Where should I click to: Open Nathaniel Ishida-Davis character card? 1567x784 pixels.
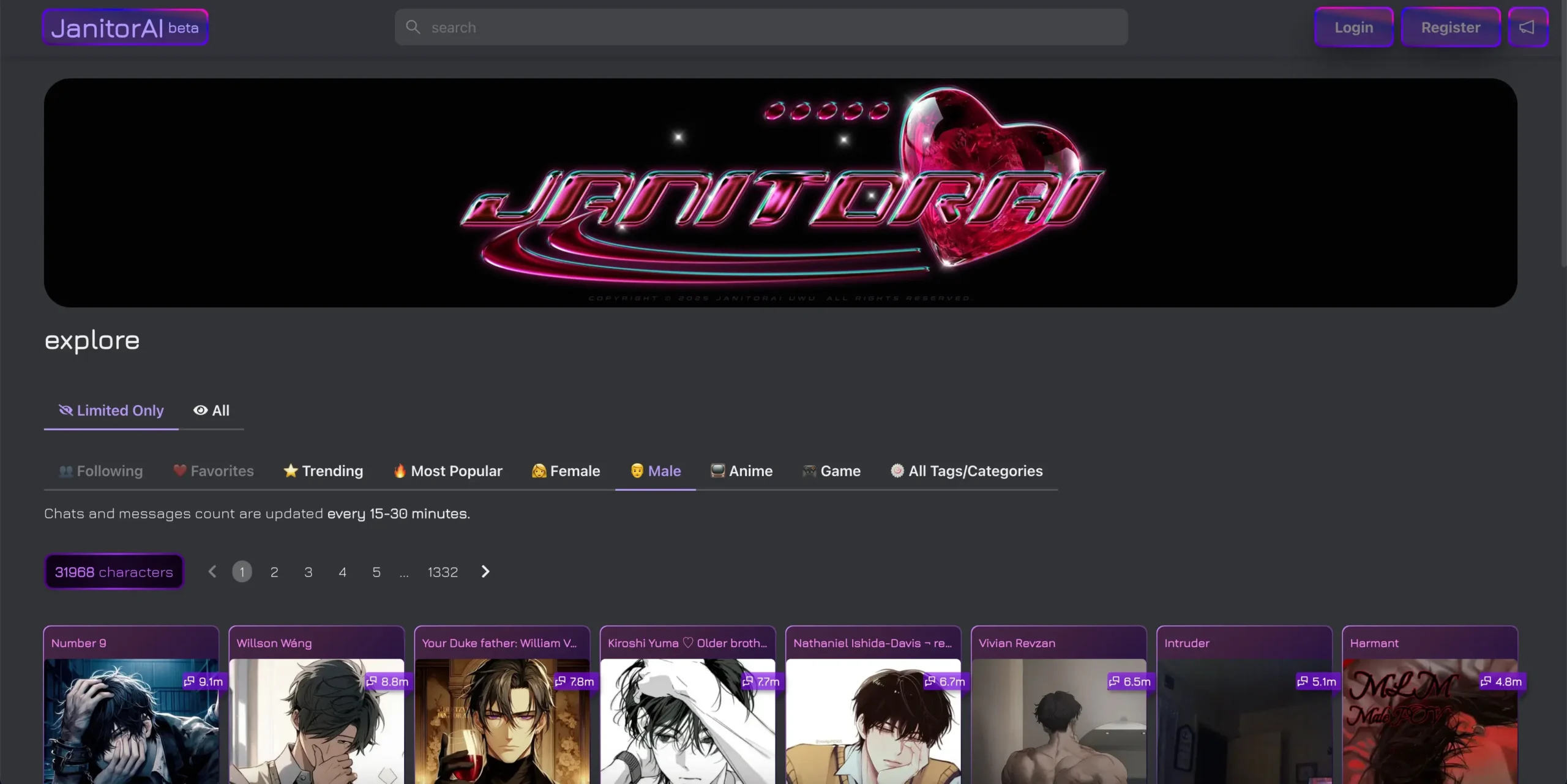click(x=873, y=704)
